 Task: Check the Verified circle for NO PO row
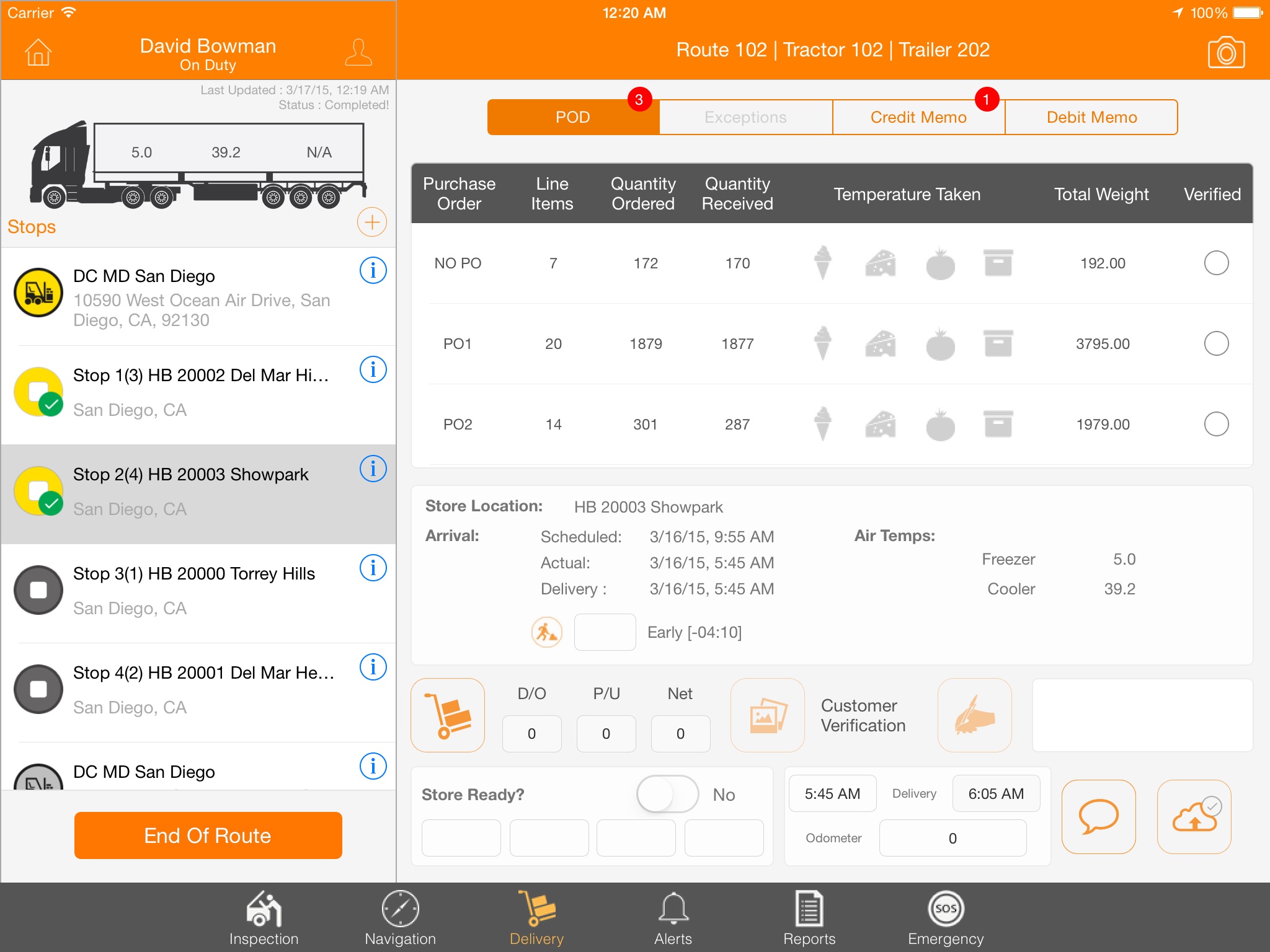coord(1215,263)
